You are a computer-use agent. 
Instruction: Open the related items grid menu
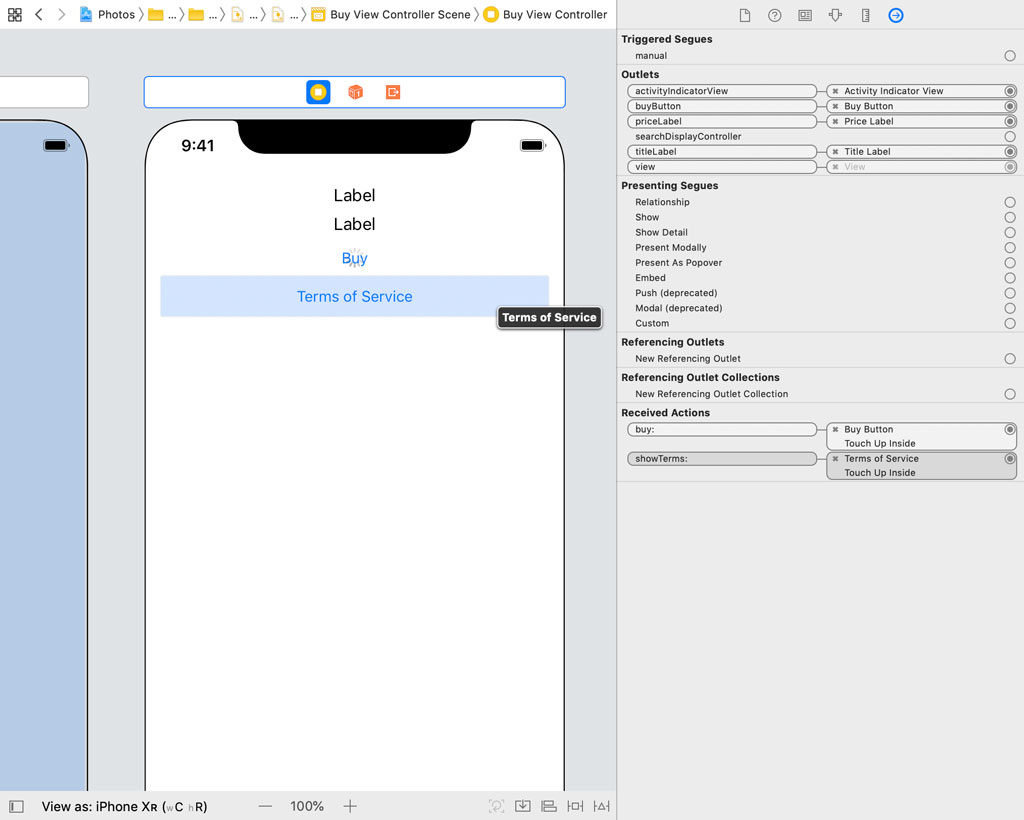point(14,15)
